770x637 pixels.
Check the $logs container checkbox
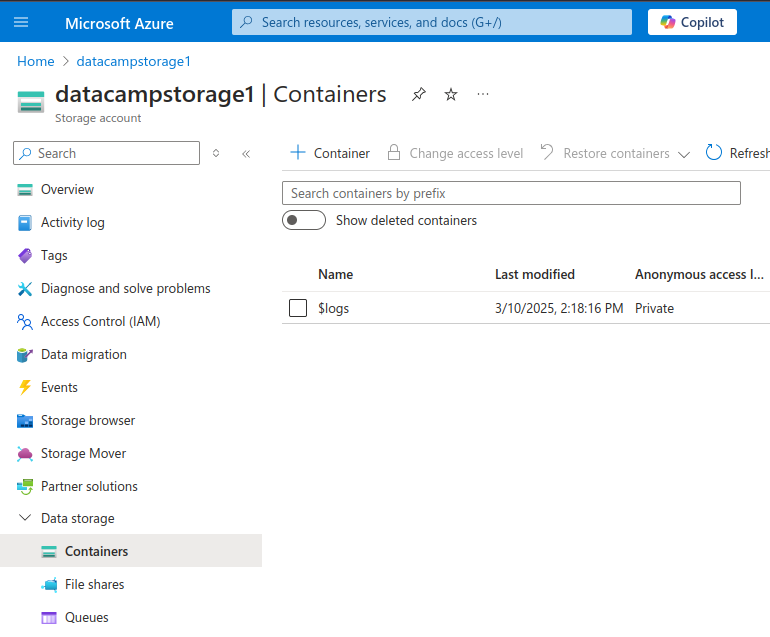(x=298, y=308)
